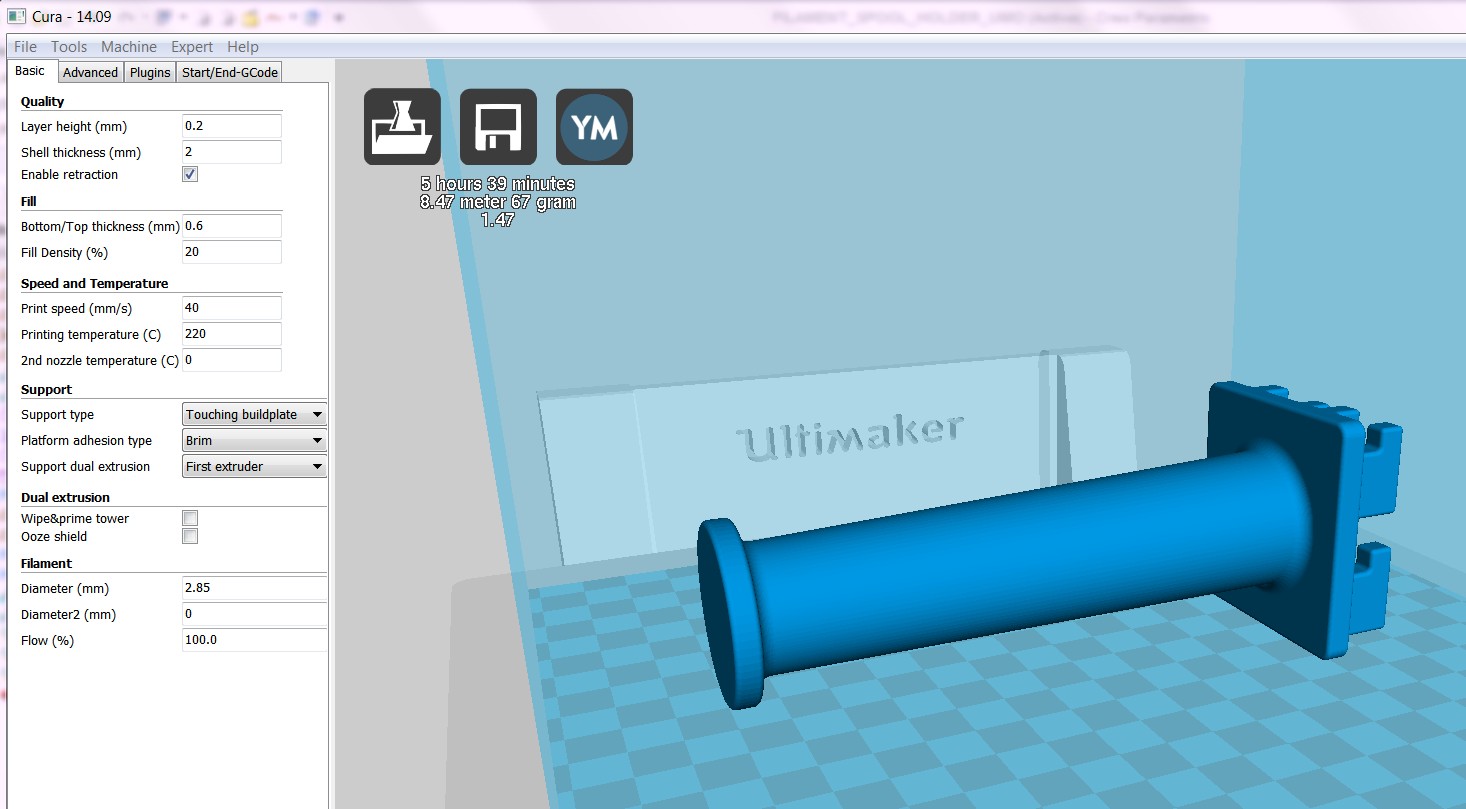This screenshot has width=1466, height=809.
Task: Click the "5 hours 39 minutes" print time text
Action: tap(498, 184)
